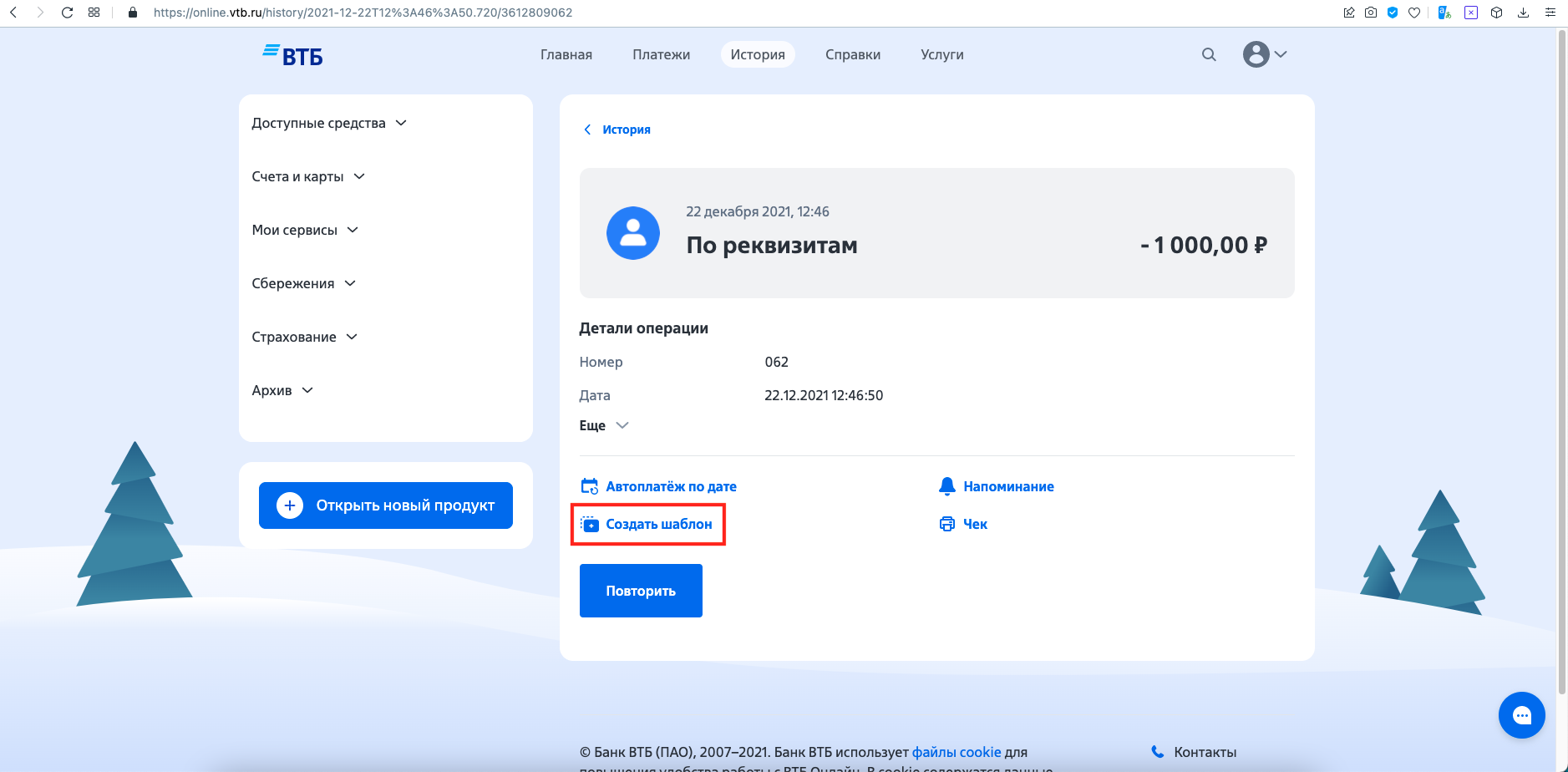Screen dimensions: 1568x772
Task: Open the файлы cookie link
Action: click(957, 752)
